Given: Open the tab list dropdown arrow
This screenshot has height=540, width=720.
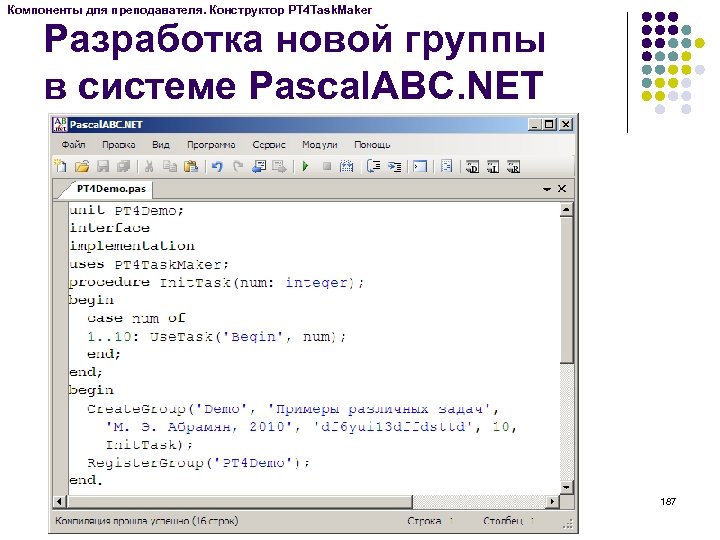Looking at the screenshot, I should [x=546, y=189].
